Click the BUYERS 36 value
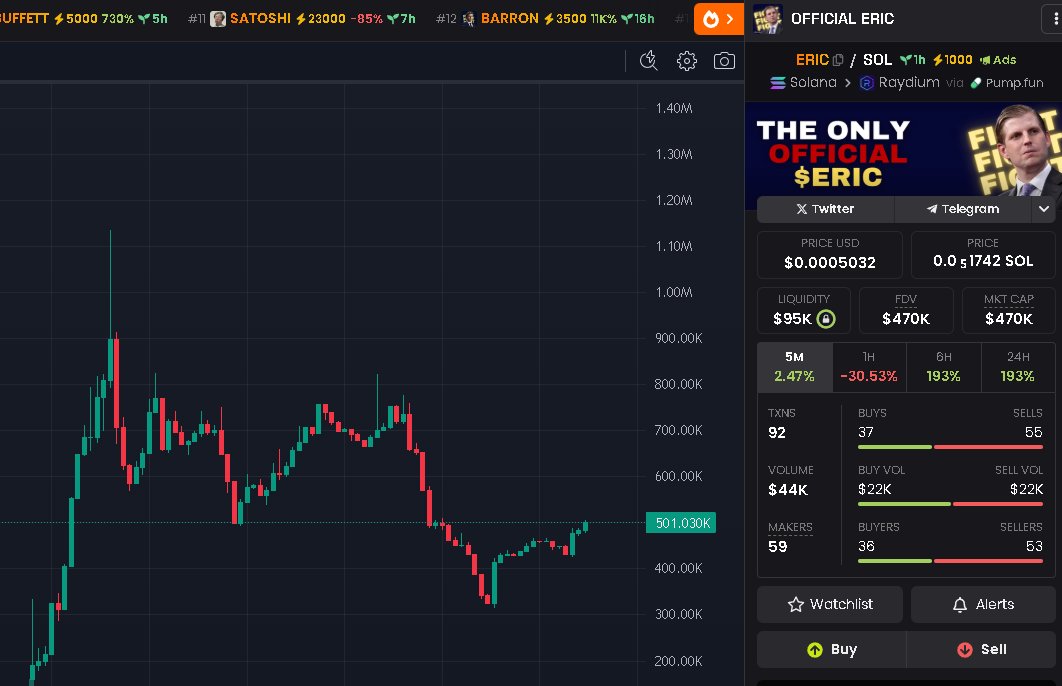 tap(866, 546)
